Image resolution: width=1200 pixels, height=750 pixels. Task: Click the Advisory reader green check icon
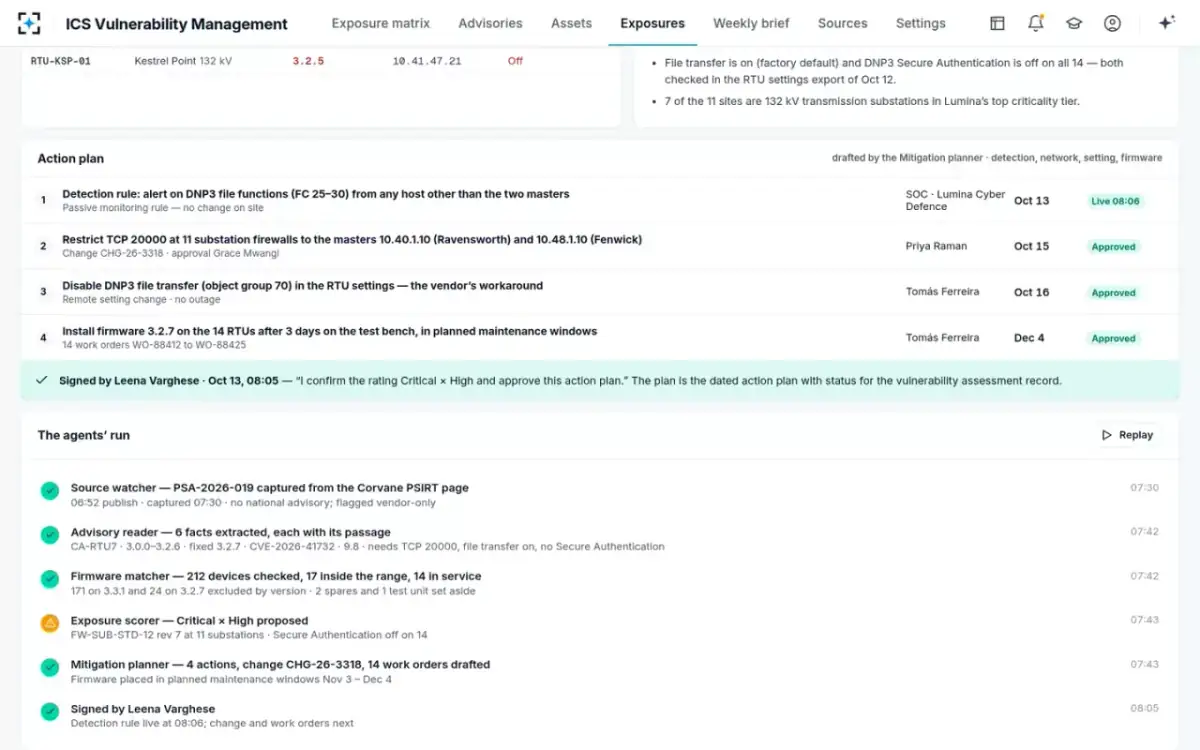[50, 535]
